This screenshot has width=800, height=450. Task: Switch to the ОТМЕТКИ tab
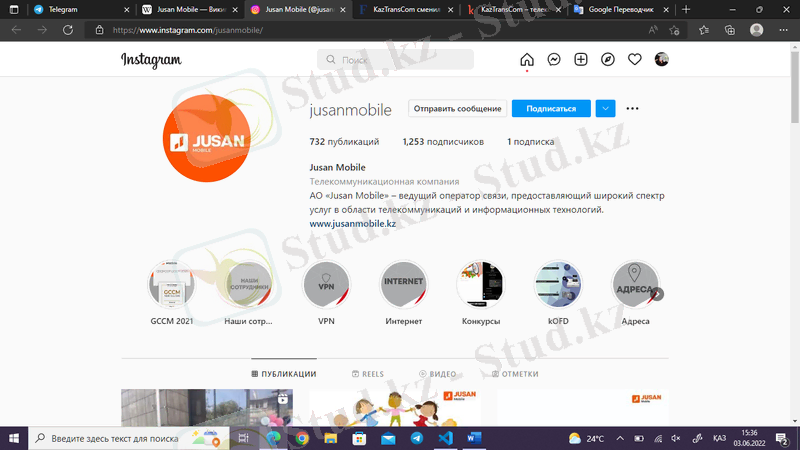coord(515,374)
